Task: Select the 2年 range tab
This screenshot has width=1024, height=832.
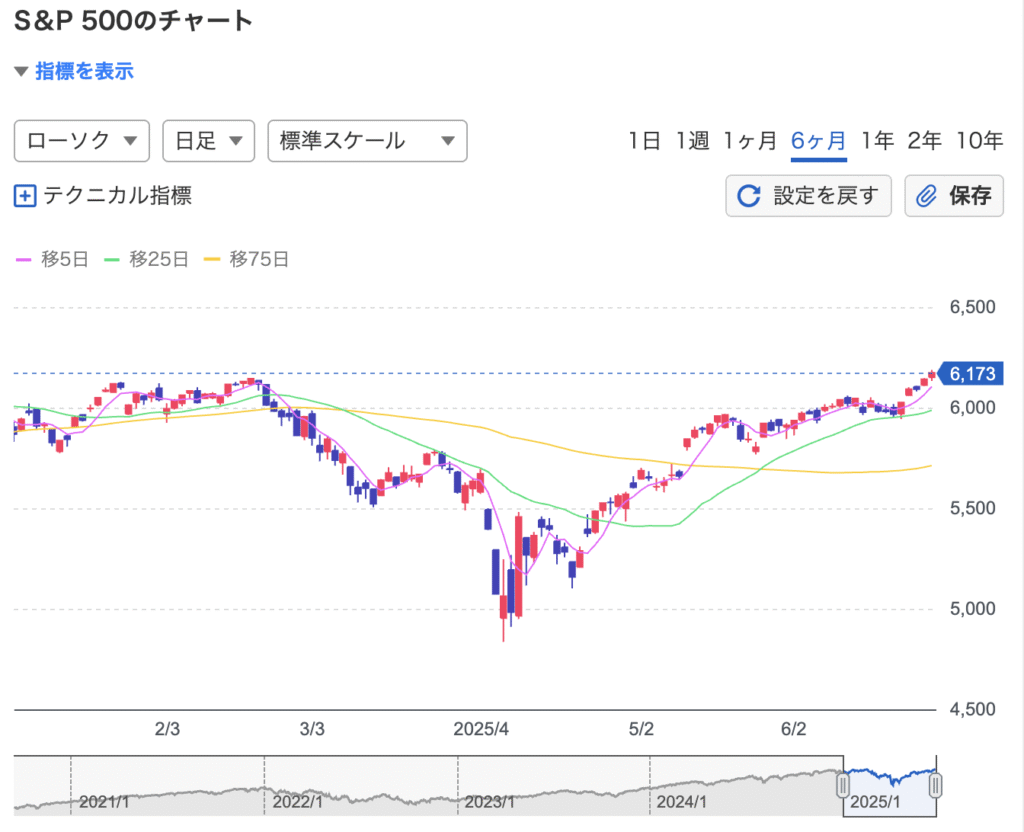Action: point(924,140)
